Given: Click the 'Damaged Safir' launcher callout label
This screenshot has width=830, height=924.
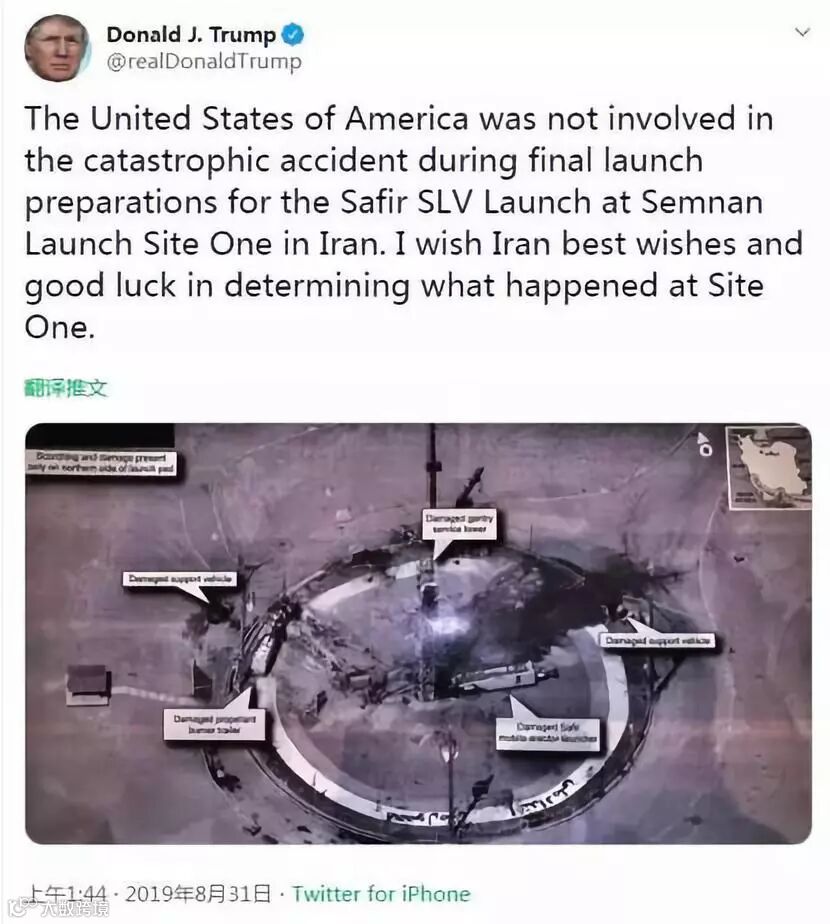Looking at the screenshot, I should click(x=548, y=734).
